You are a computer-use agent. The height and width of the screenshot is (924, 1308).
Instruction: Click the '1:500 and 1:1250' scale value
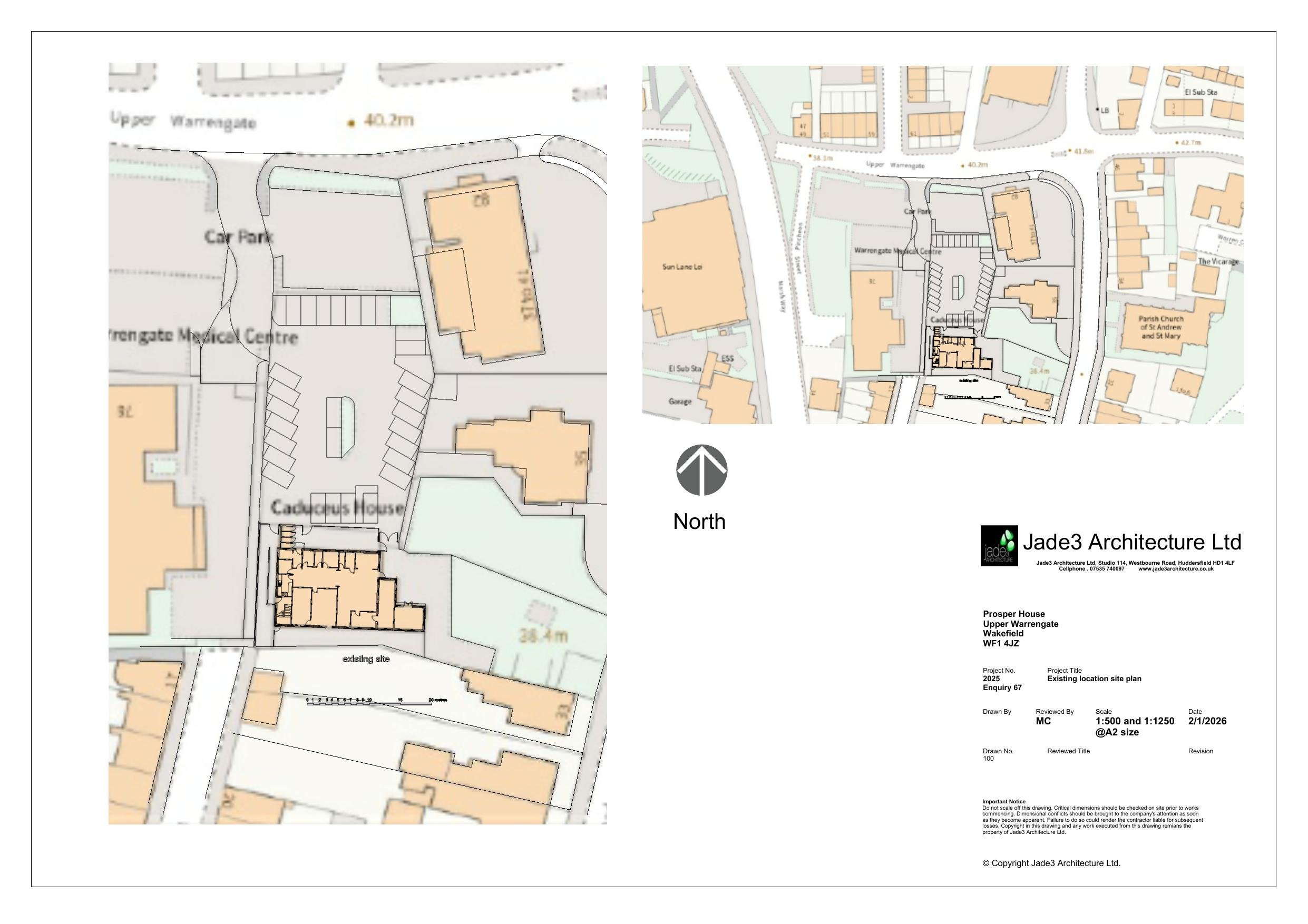coord(1134,721)
